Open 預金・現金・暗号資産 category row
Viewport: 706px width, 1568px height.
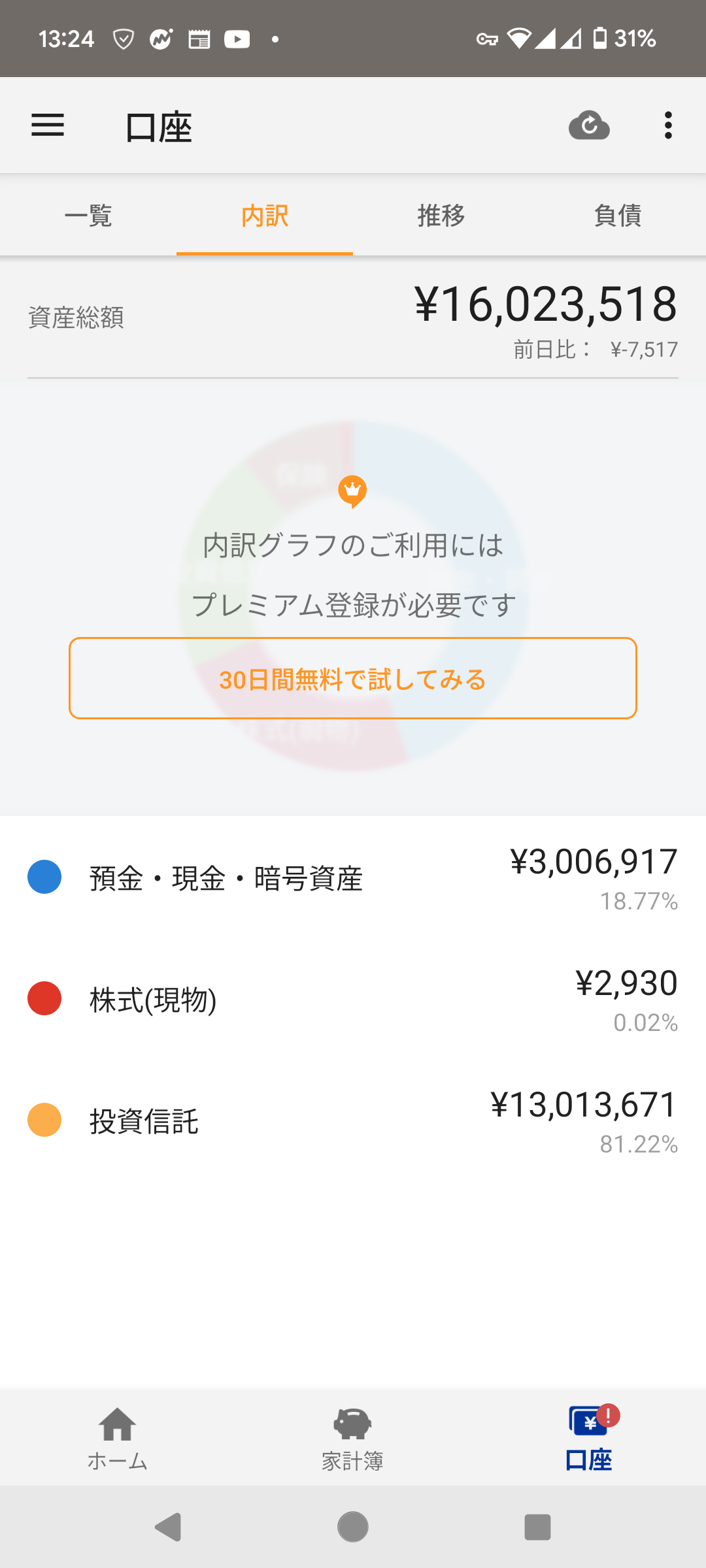pos(353,877)
